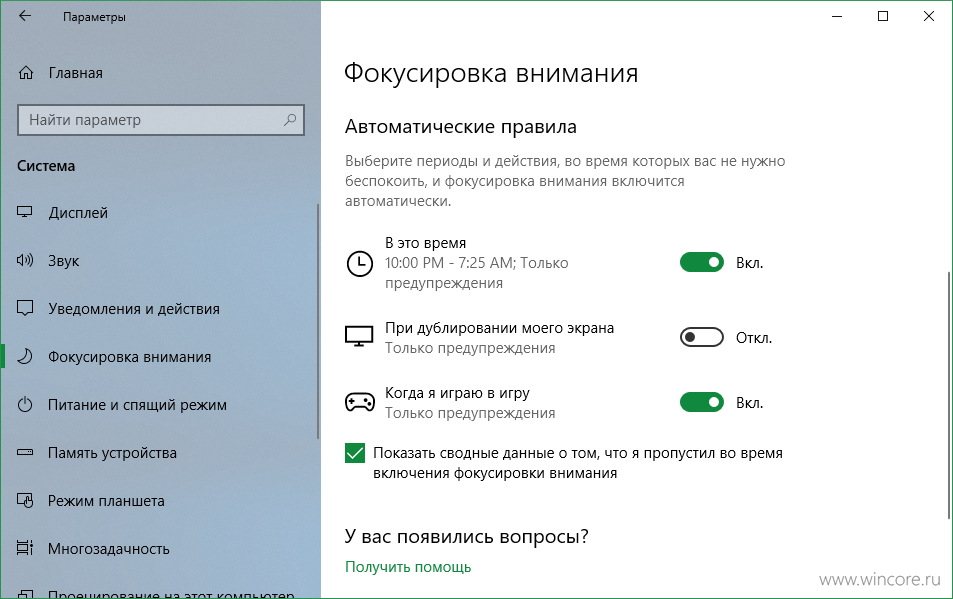Click the clock icon for В это время
This screenshot has width=953, height=599.
coord(359,264)
